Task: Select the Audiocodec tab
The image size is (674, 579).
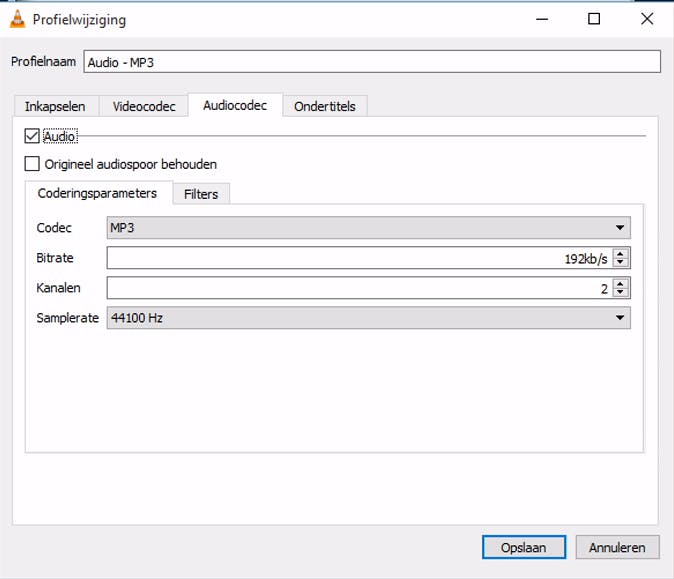Action: click(235, 105)
